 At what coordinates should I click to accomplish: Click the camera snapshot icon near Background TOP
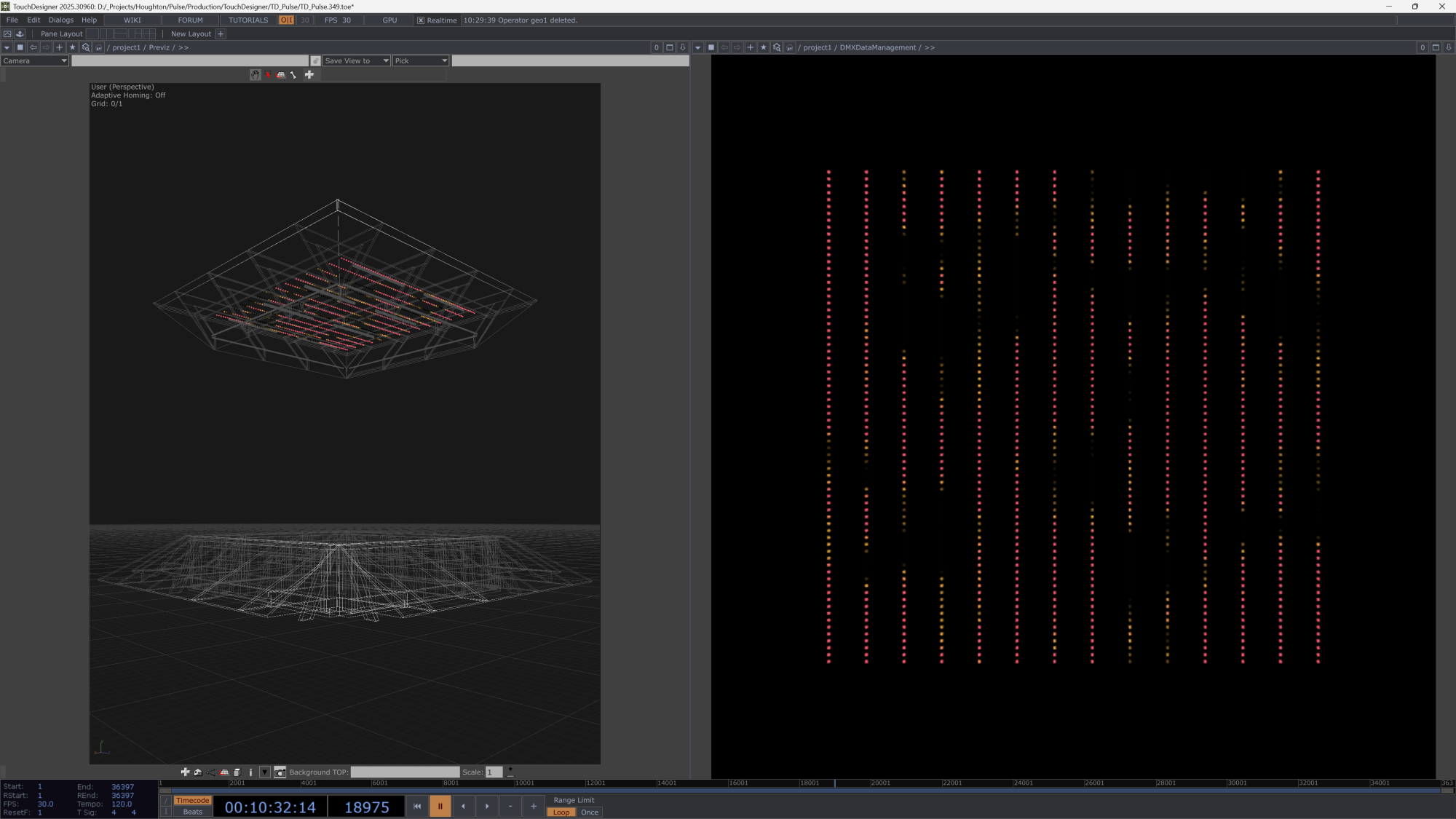point(280,772)
